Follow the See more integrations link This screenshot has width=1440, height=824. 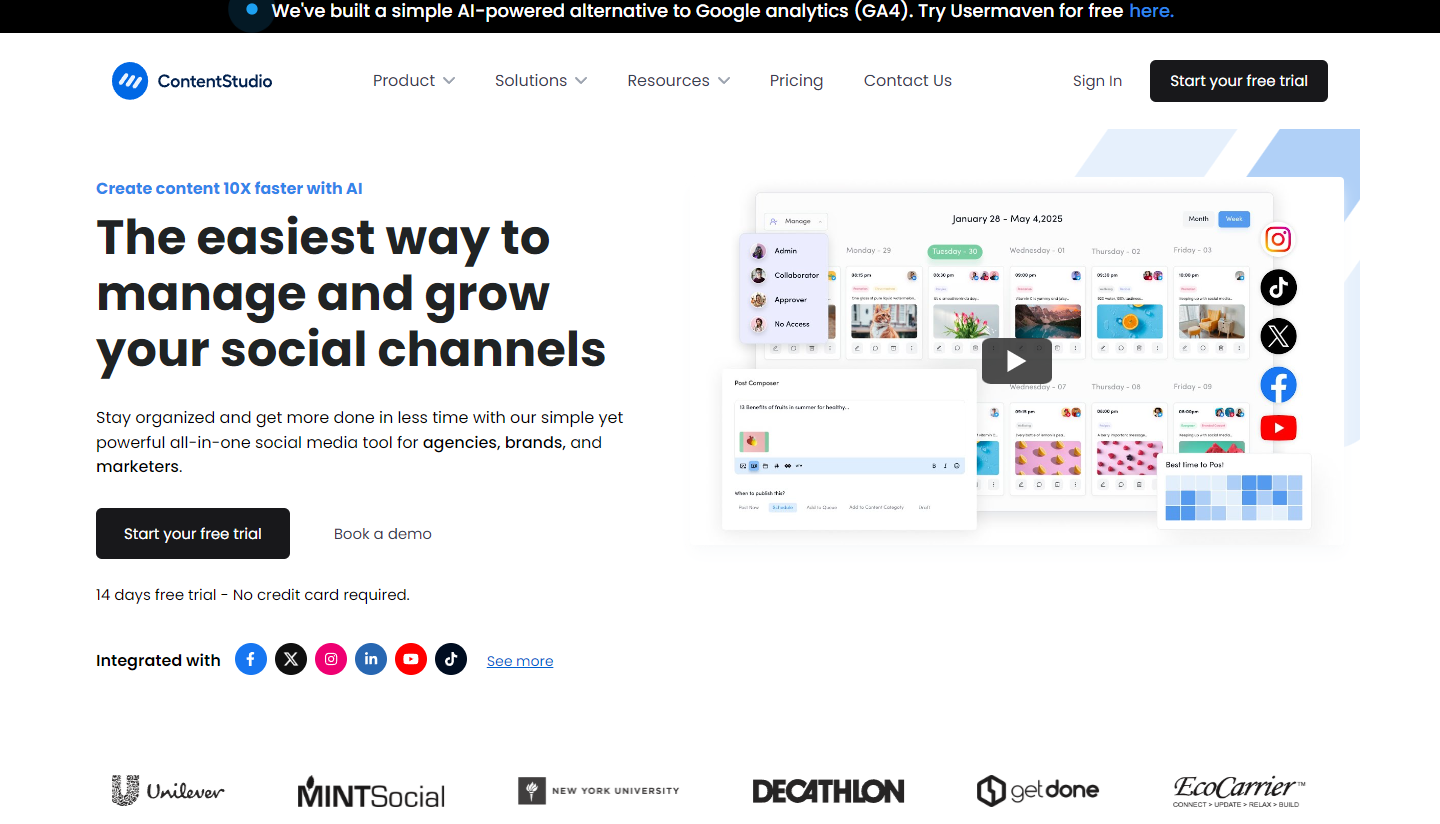pos(520,661)
